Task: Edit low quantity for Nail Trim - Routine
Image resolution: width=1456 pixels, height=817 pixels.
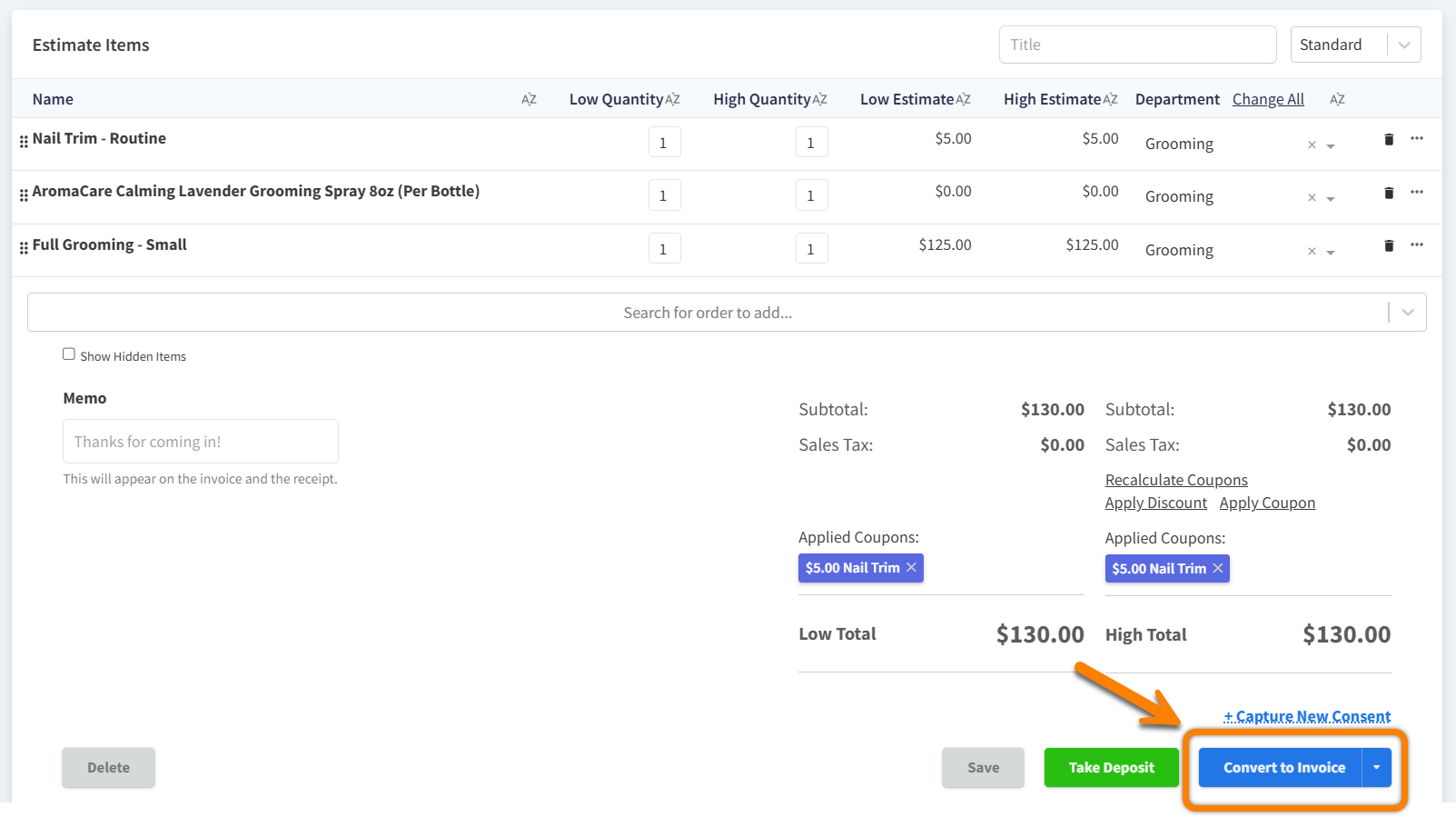Action: click(665, 143)
